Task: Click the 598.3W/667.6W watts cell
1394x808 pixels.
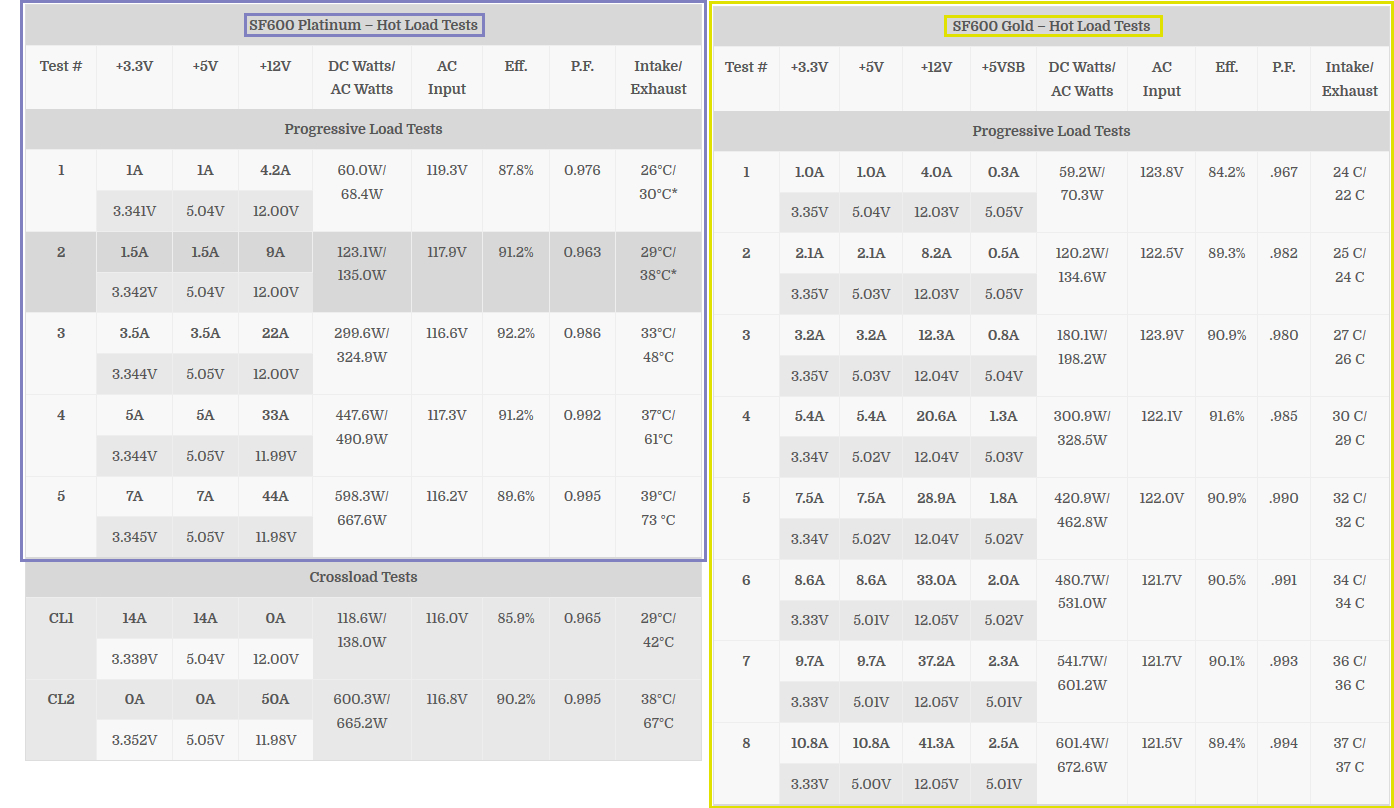Action: pyautogui.click(x=362, y=508)
